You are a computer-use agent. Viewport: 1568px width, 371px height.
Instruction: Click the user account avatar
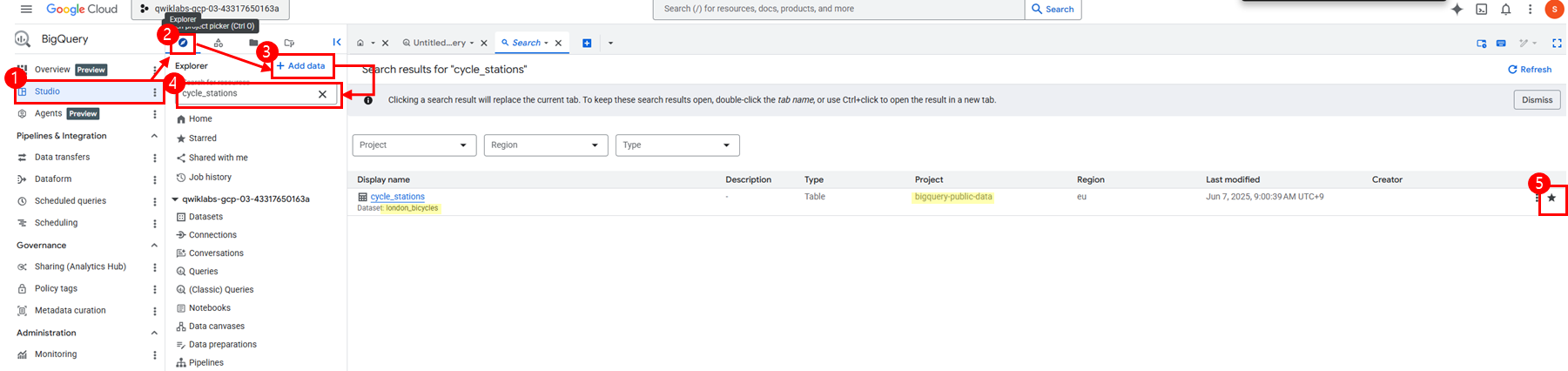(1555, 9)
